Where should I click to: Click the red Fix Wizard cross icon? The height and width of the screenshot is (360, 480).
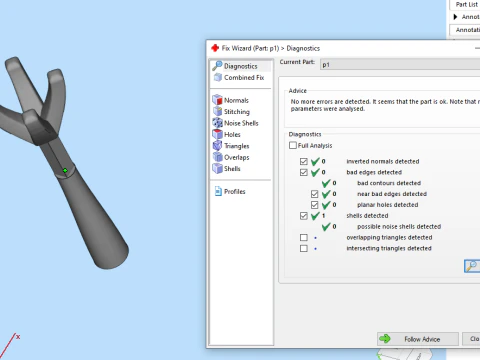click(x=215, y=48)
